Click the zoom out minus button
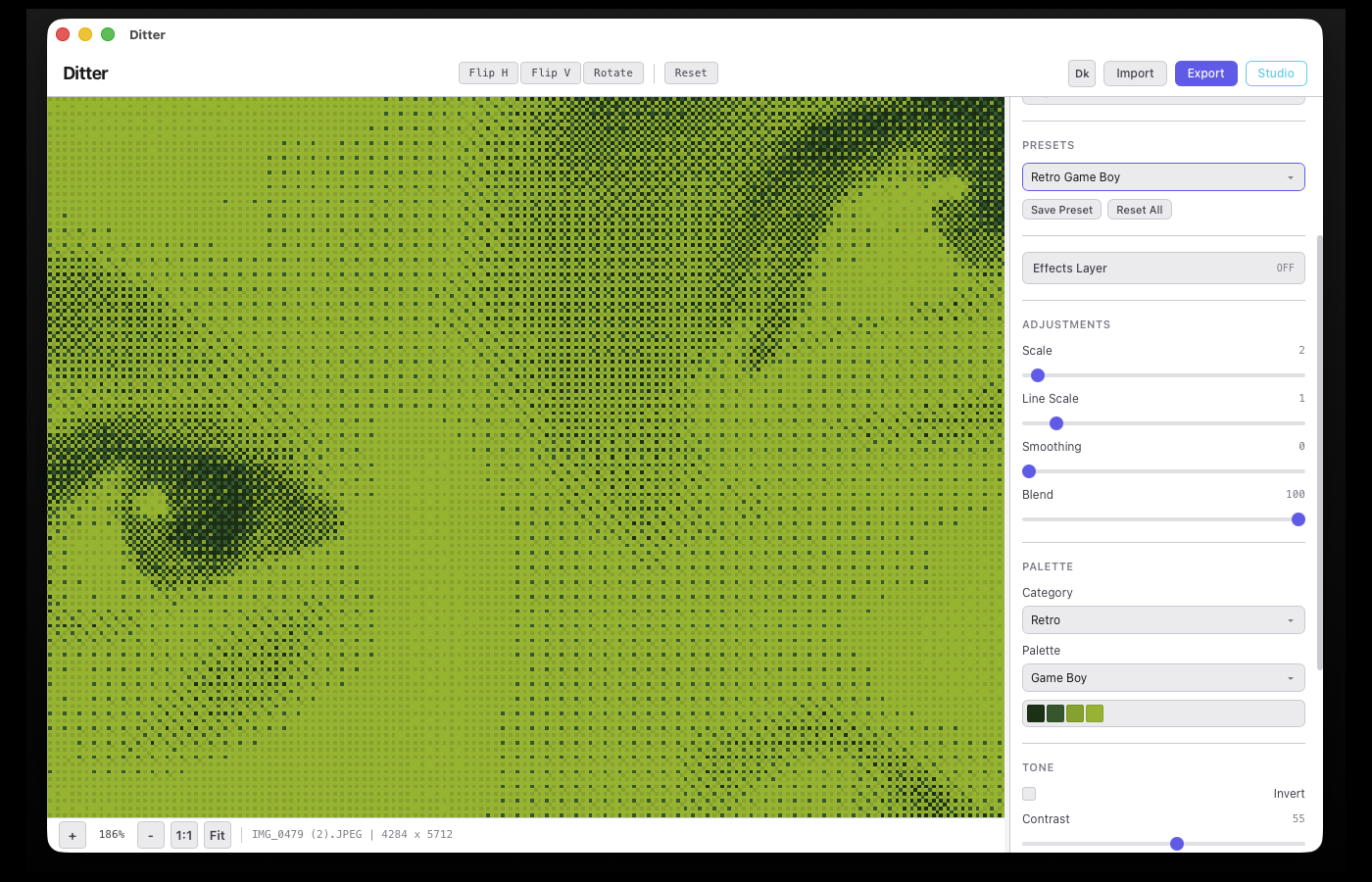Screen dimensions: 1372x882 click(x=150, y=835)
